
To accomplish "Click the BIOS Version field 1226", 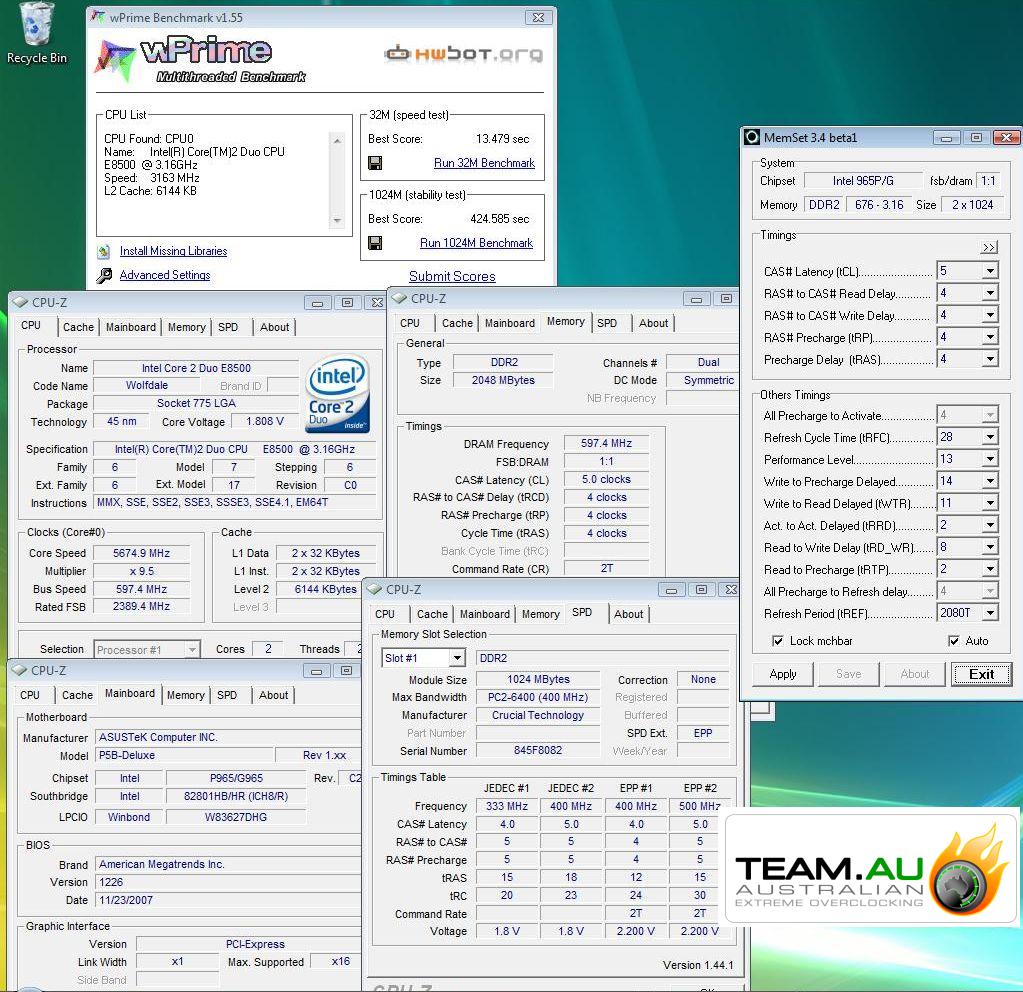I will (227, 882).
